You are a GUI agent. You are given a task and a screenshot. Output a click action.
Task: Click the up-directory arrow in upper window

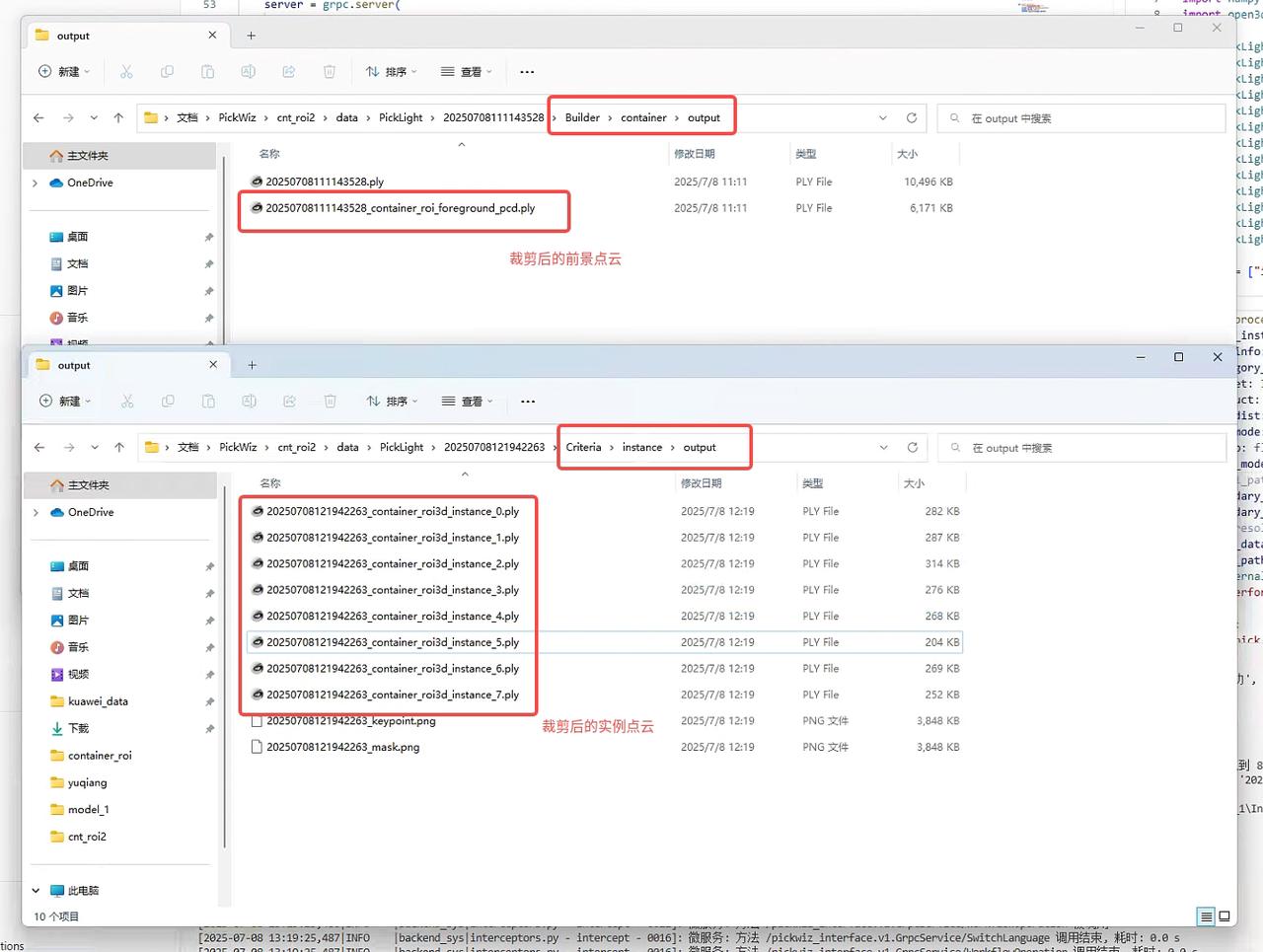pyautogui.click(x=118, y=118)
